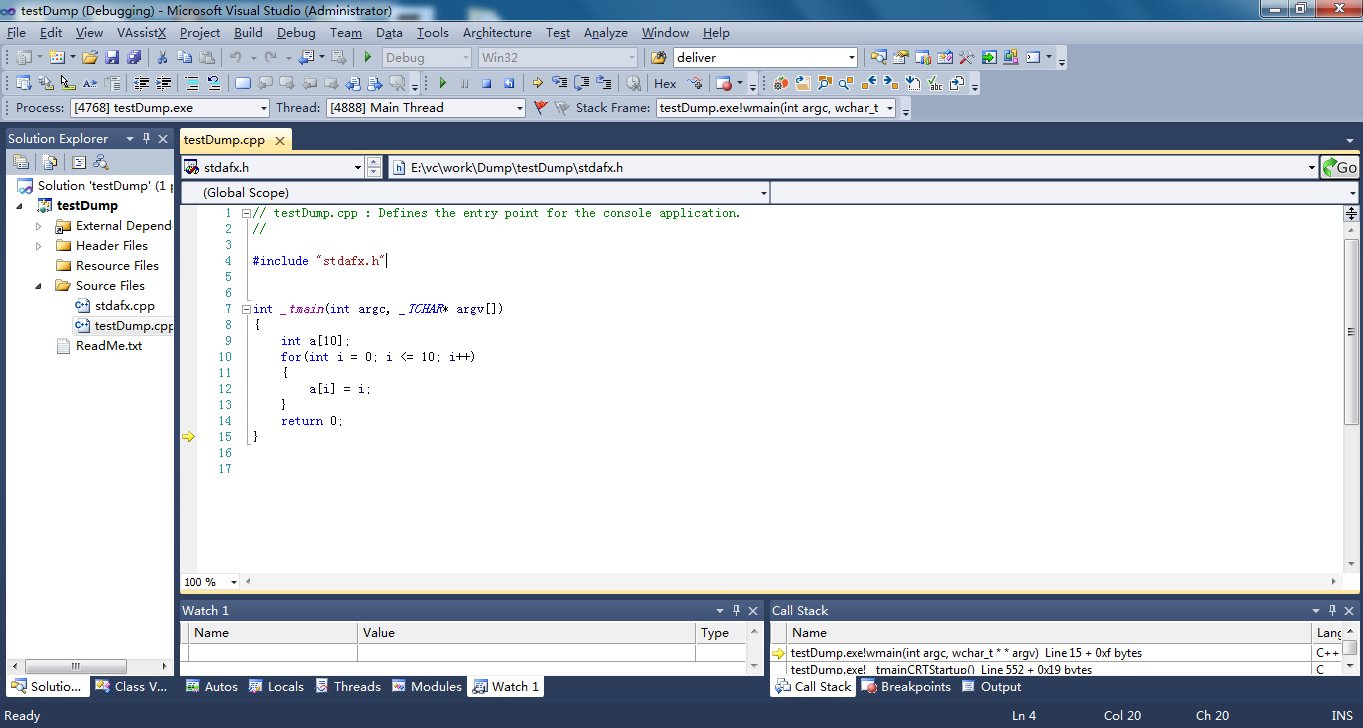Switch to the Modules tab

click(x=427, y=686)
